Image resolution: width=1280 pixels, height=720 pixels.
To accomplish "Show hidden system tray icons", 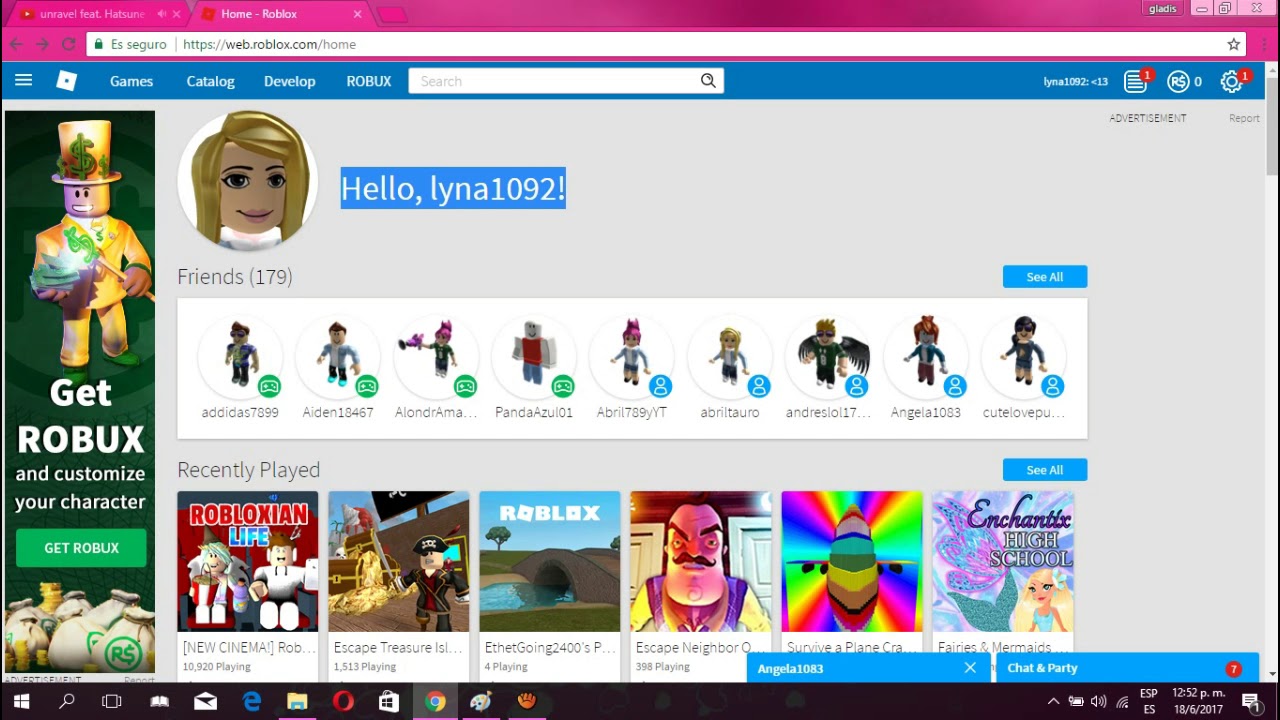I will point(1053,702).
